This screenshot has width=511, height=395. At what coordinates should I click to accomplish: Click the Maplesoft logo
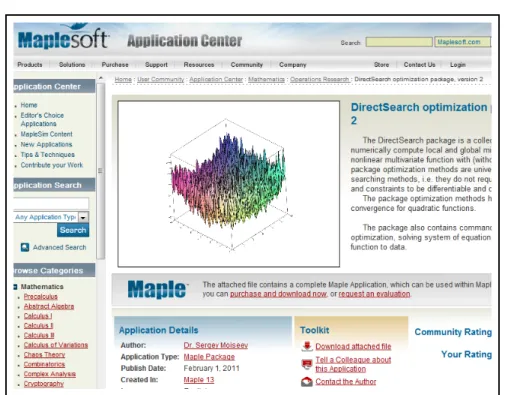pos(63,37)
